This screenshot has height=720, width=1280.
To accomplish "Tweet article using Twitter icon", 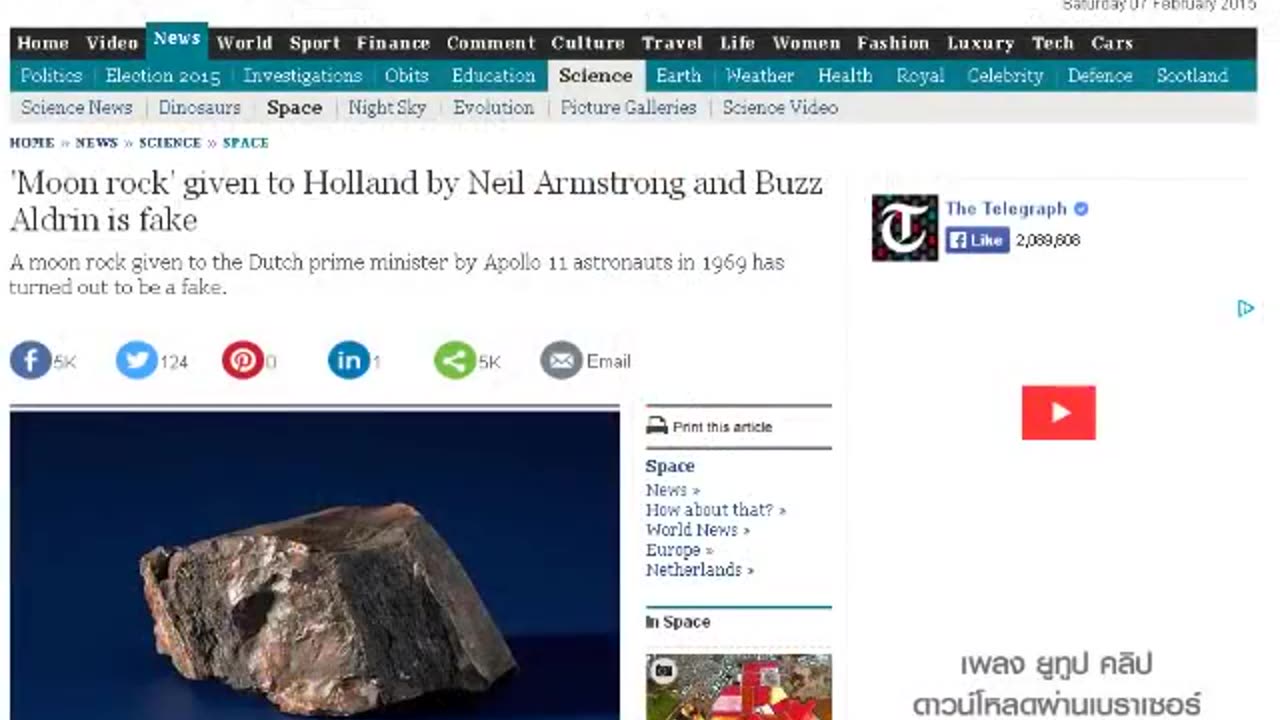I will click(x=137, y=361).
